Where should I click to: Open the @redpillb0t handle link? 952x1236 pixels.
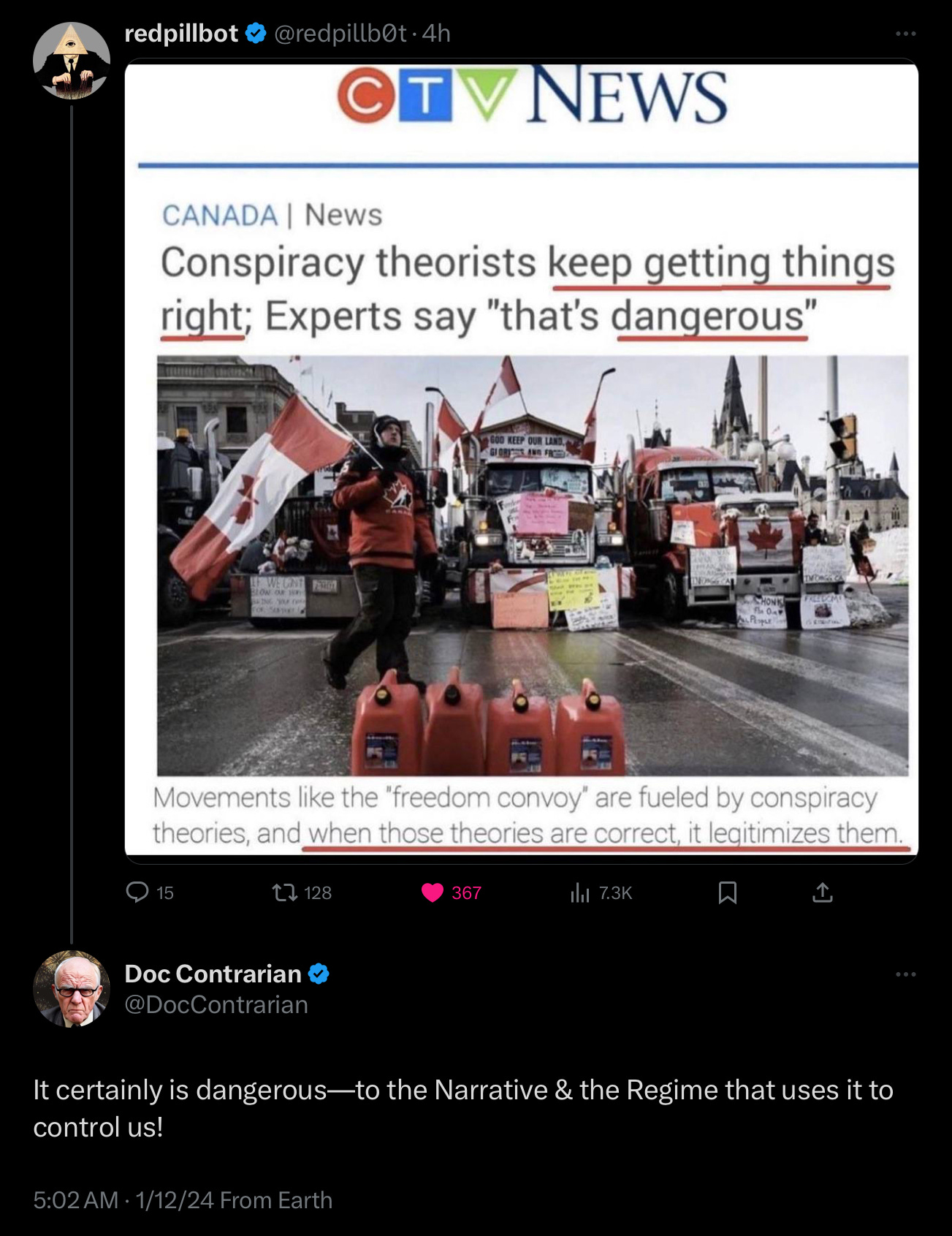point(340,33)
